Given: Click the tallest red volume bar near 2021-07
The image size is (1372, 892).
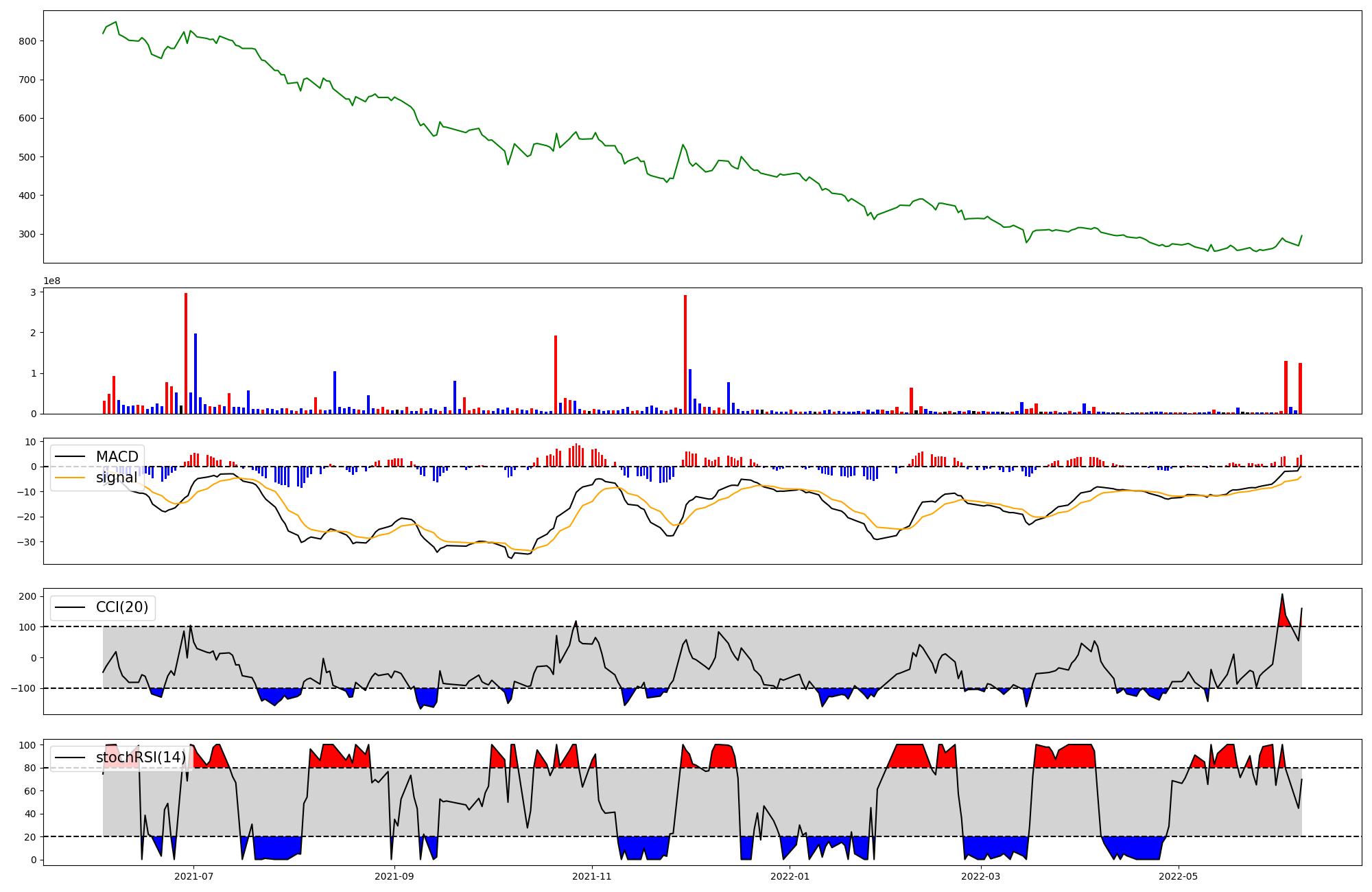Looking at the screenshot, I should pos(186,353).
